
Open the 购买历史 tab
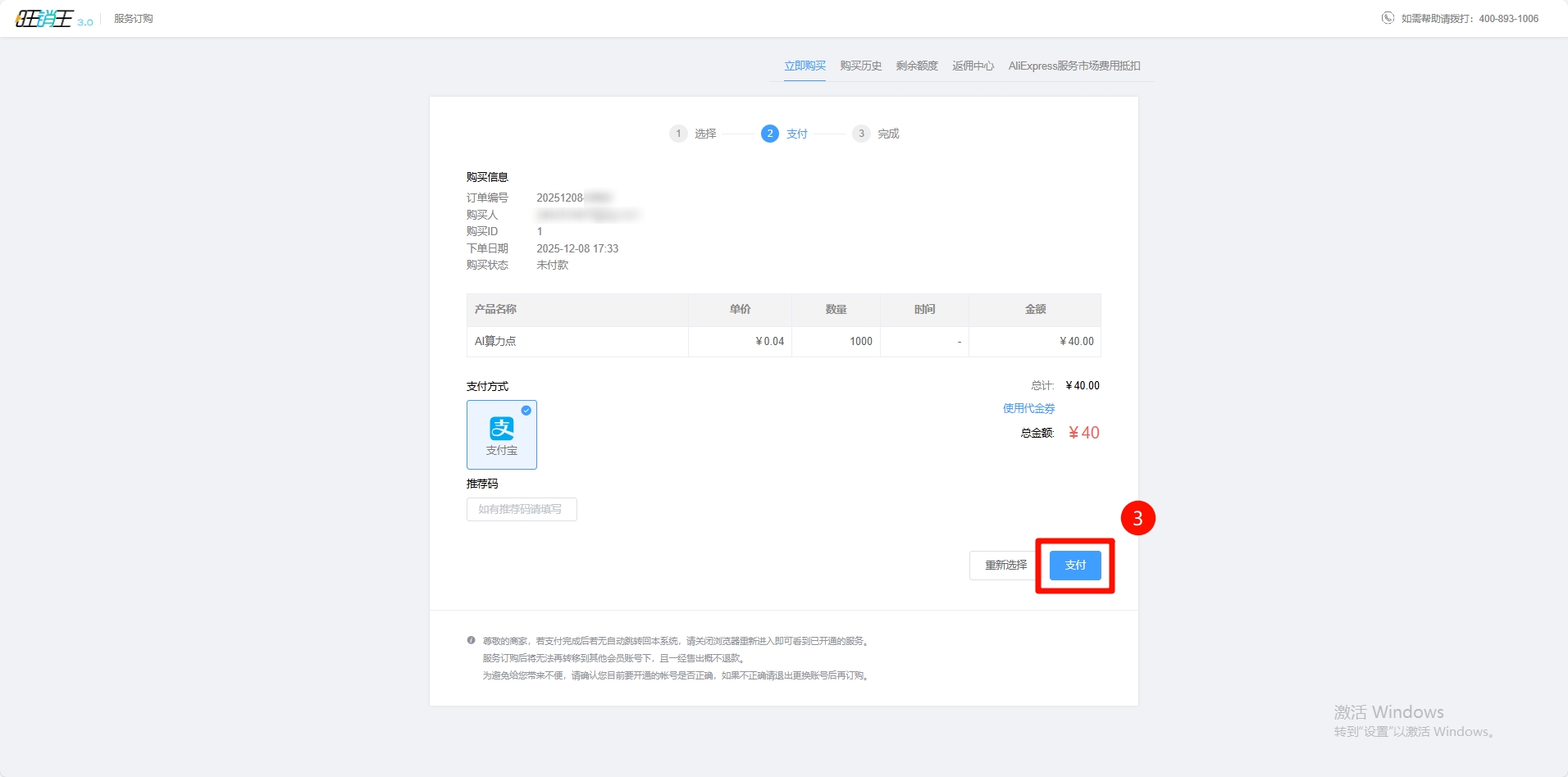pyautogui.click(x=860, y=66)
